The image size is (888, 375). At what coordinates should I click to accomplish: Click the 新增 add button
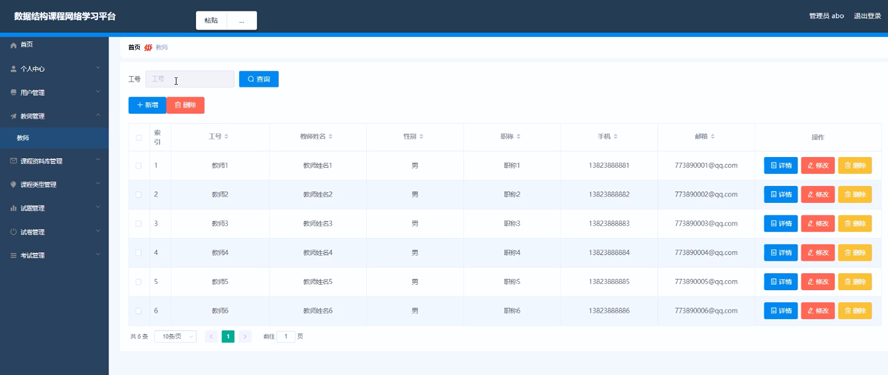point(147,105)
